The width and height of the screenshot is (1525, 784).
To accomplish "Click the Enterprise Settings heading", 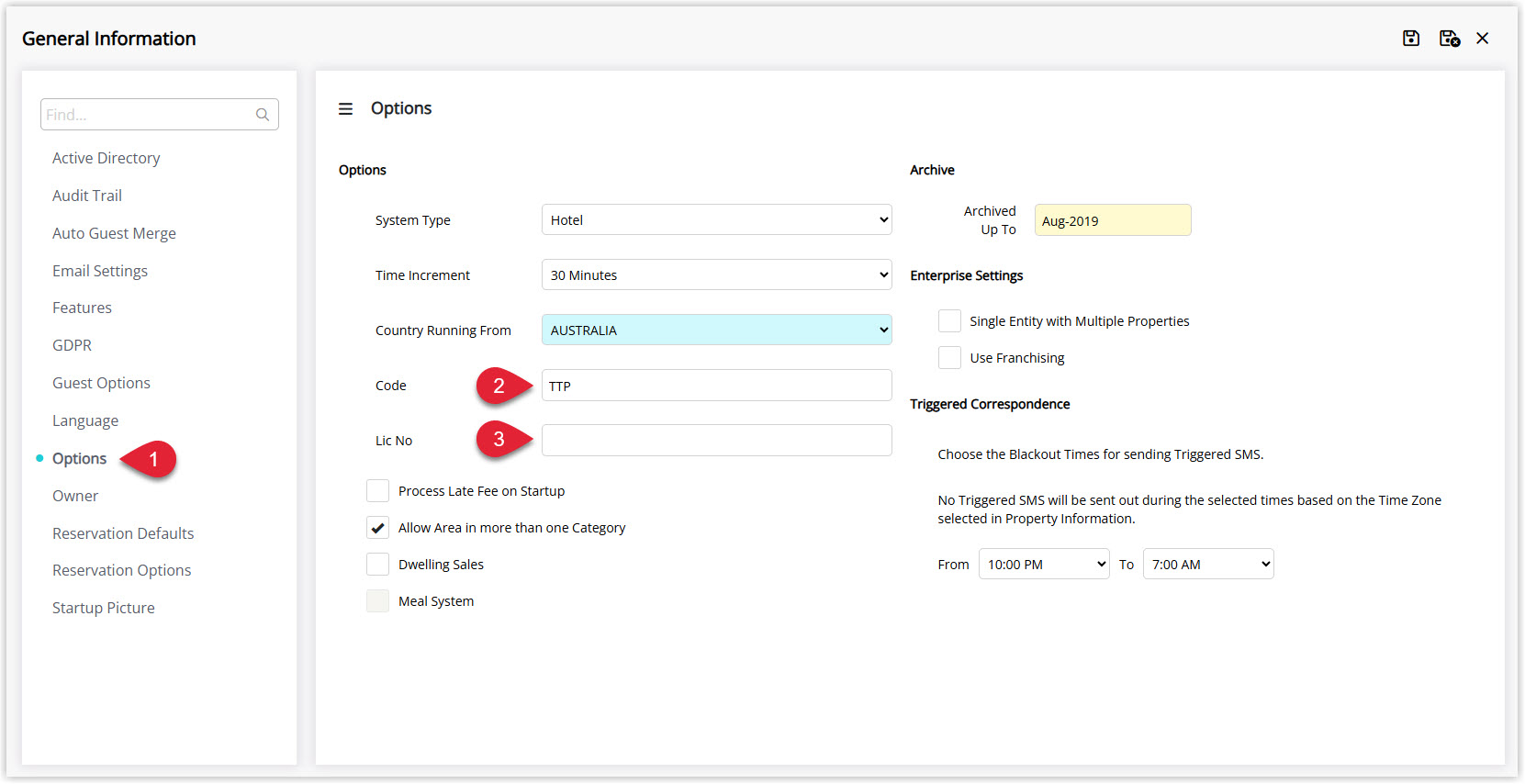I will tap(966, 275).
